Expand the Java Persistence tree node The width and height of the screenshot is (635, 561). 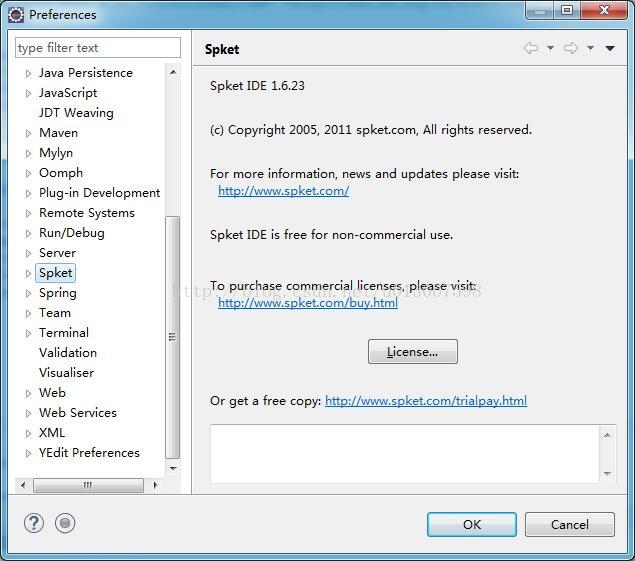point(28,73)
